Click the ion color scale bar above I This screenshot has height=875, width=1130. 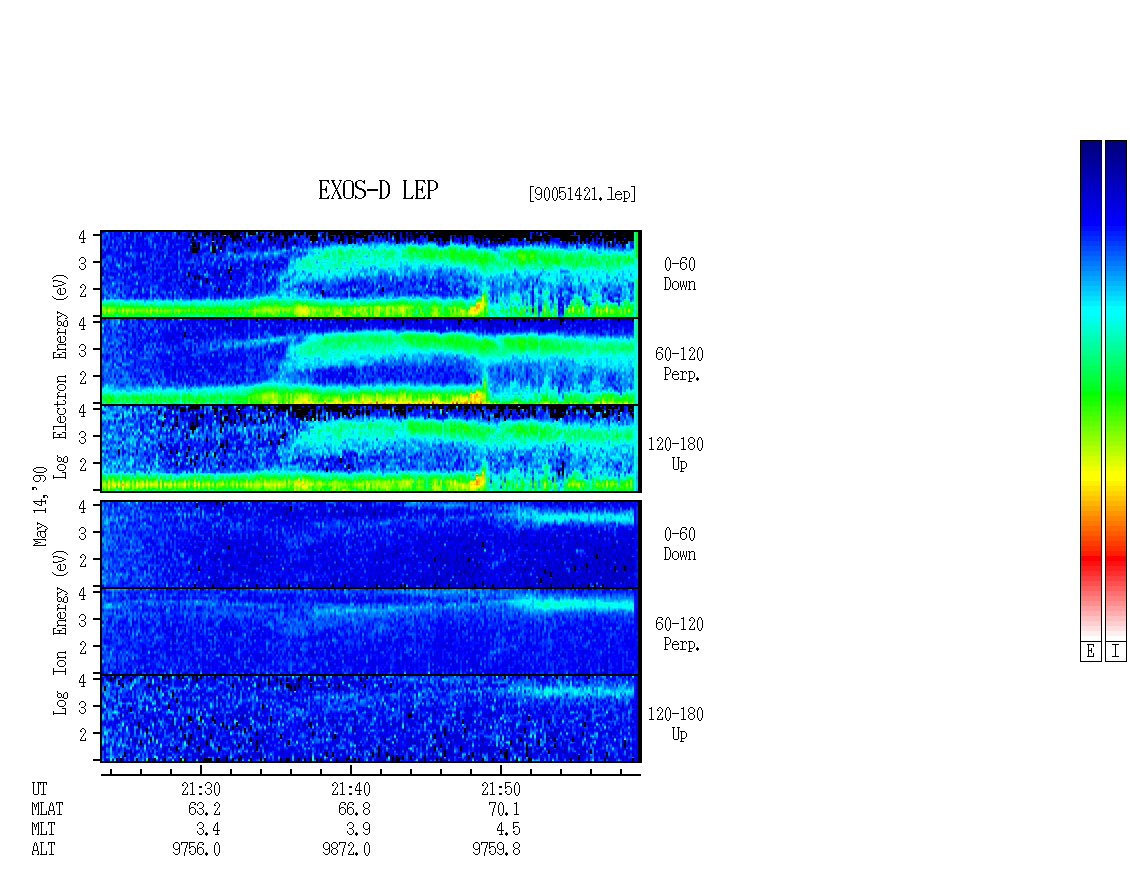pyautogui.click(x=1116, y=390)
